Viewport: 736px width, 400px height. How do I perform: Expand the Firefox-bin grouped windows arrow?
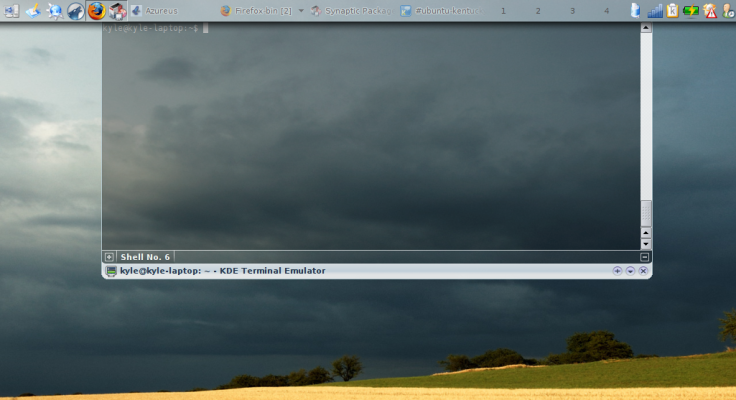click(301, 11)
